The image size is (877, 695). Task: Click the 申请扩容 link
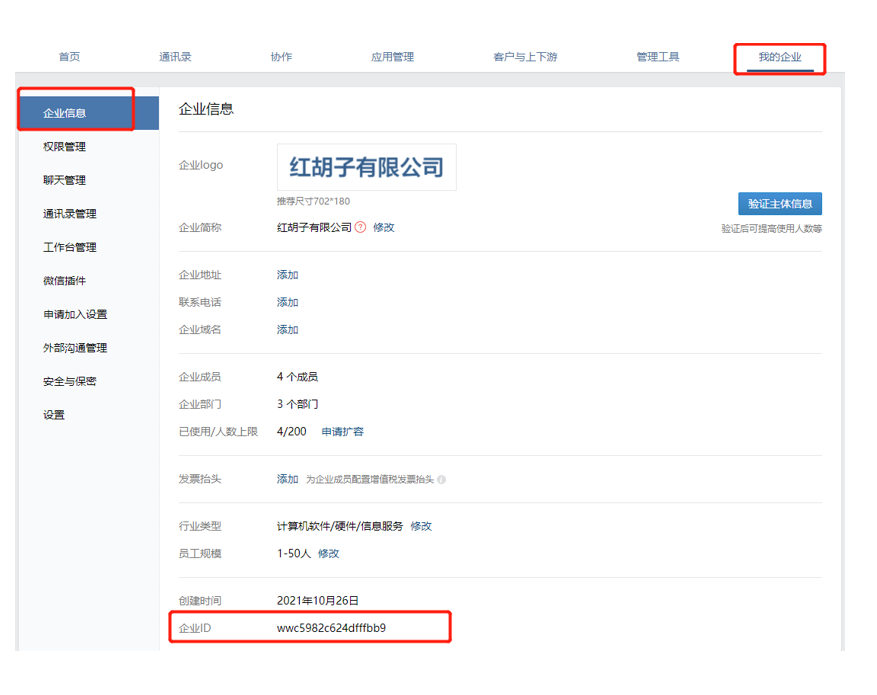(342, 432)
